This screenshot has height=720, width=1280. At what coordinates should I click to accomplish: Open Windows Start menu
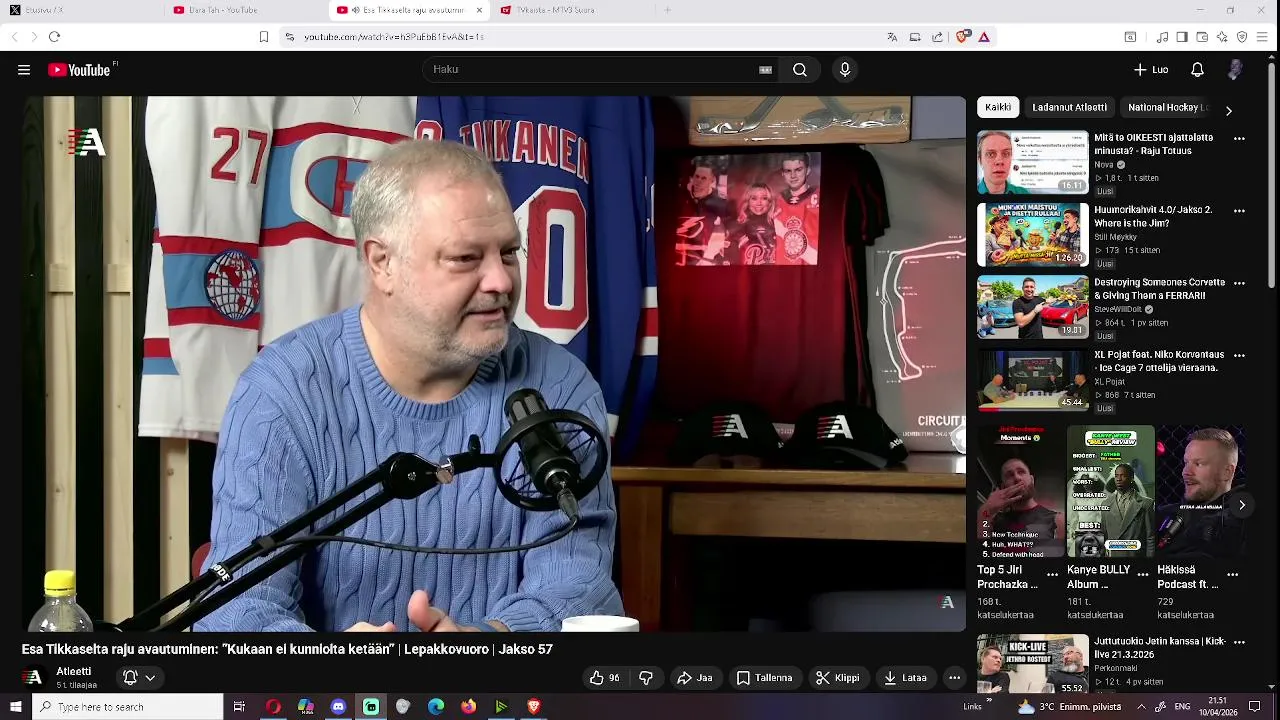tap(15, 707)
